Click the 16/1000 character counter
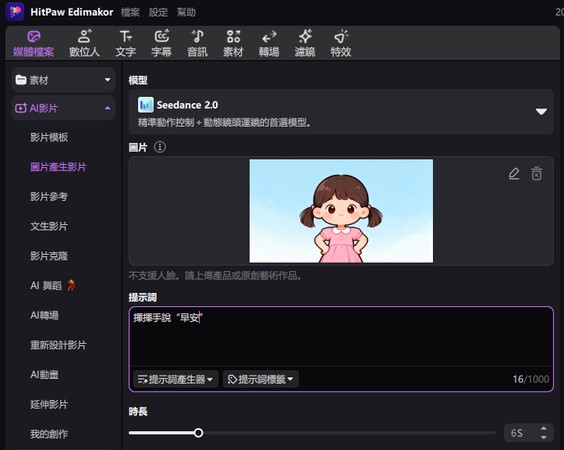The height and width of the screenshot is (450, 564). [531, 379]
